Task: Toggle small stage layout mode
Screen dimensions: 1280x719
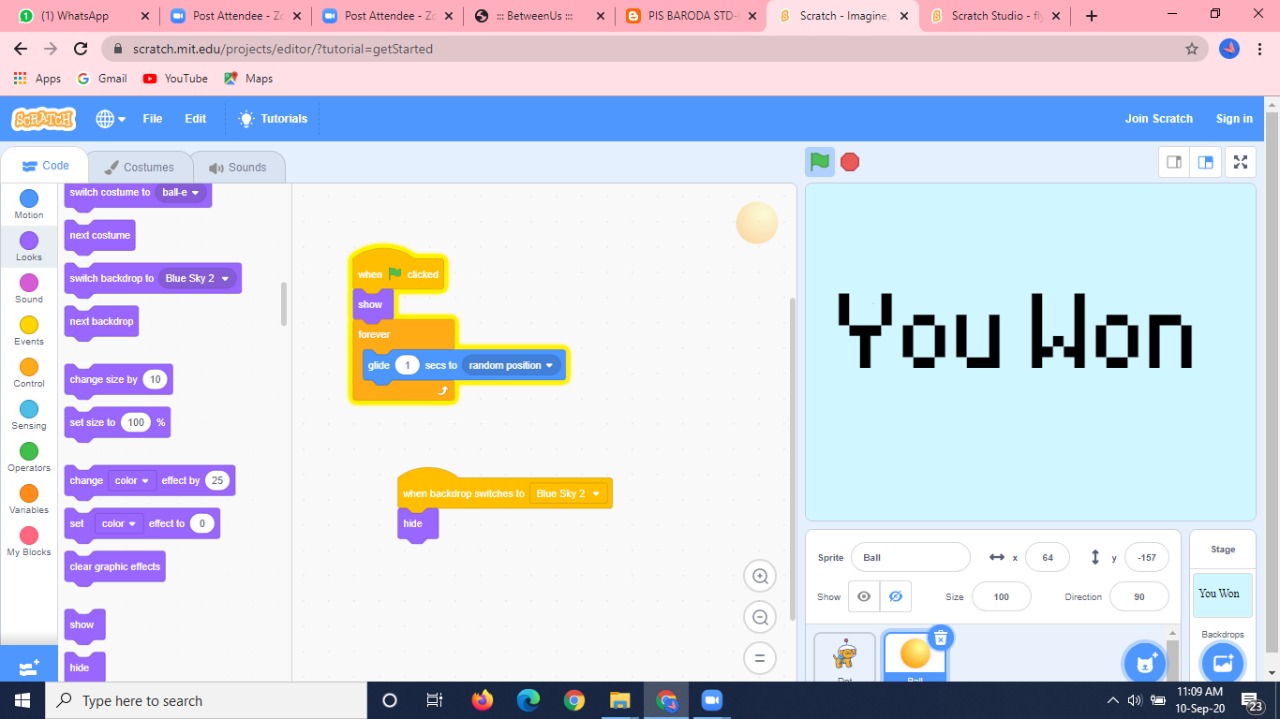Action: [1174, 161]
